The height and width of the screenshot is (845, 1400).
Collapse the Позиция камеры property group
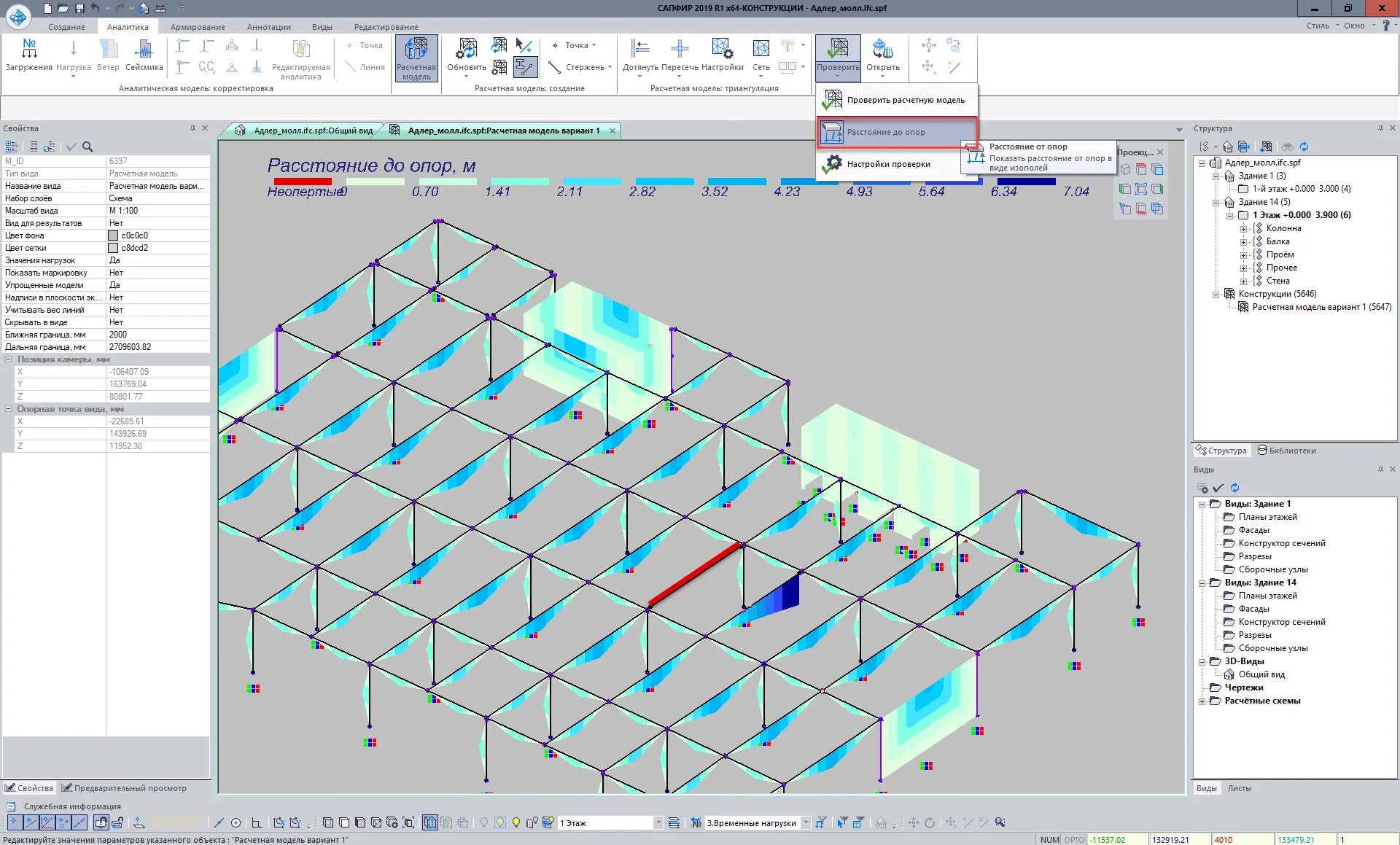(x=9, y=359)
